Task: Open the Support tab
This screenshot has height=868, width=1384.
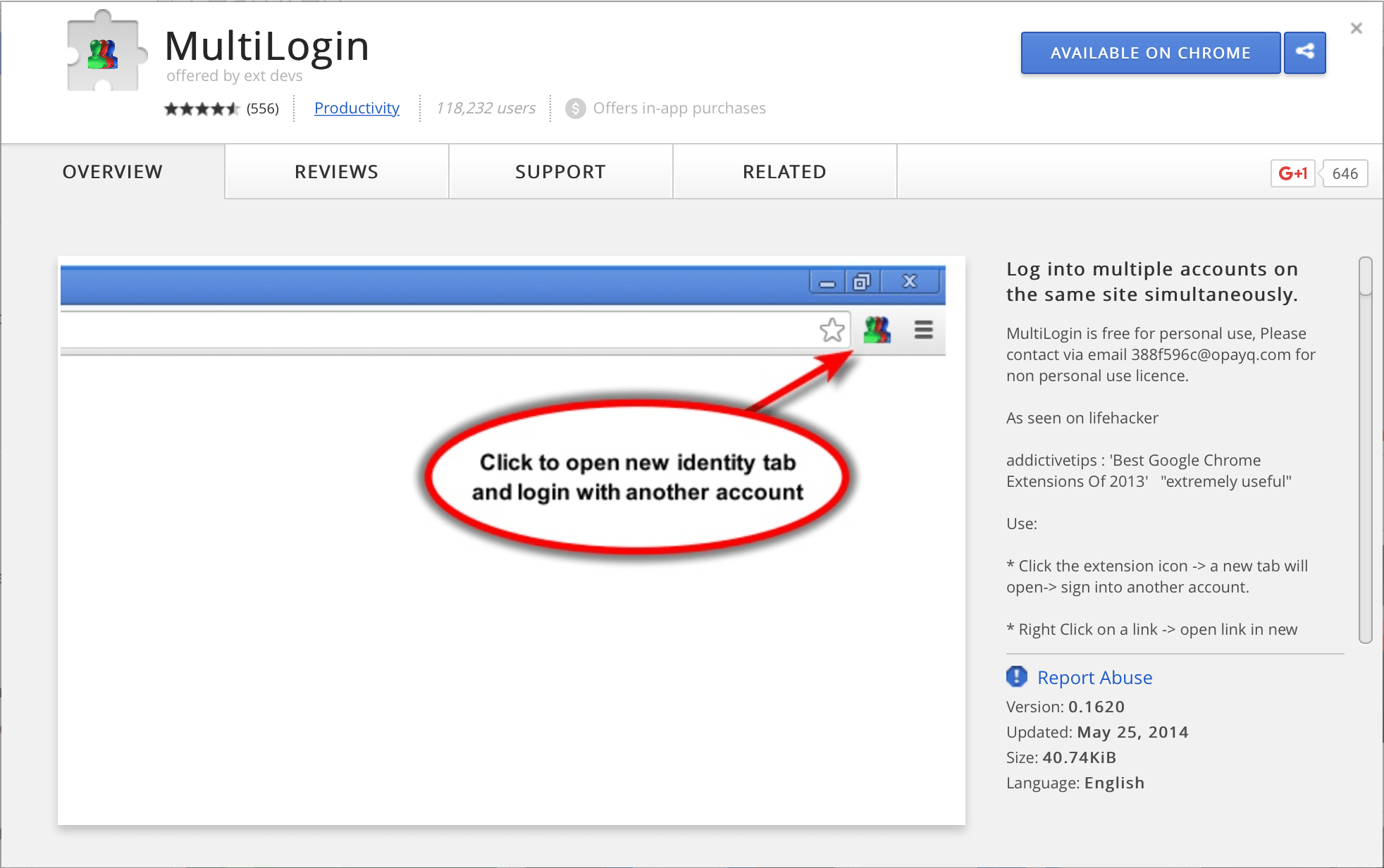Action: click(x=560, y=172)
